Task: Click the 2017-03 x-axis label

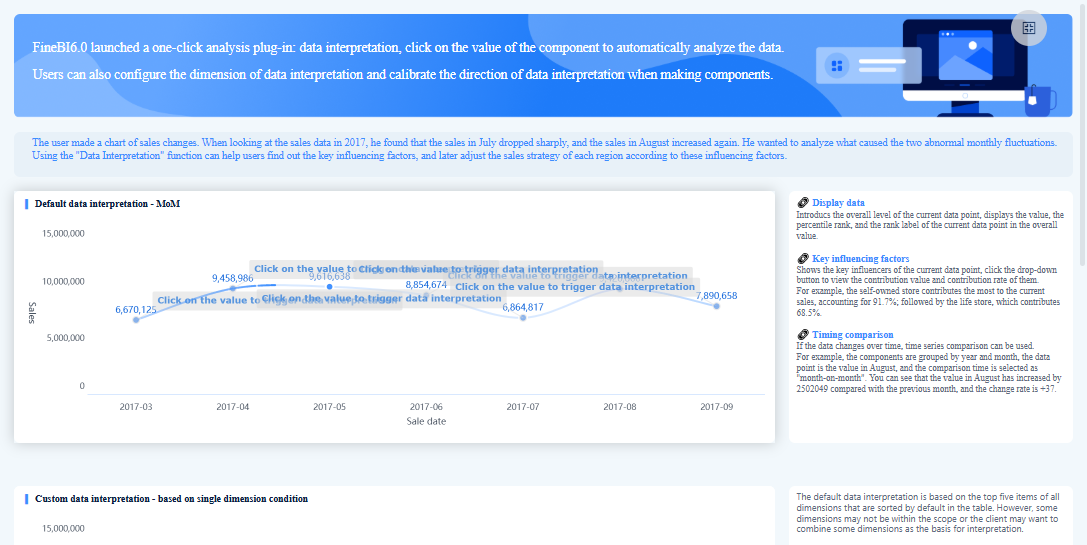Action: [136, 406]
